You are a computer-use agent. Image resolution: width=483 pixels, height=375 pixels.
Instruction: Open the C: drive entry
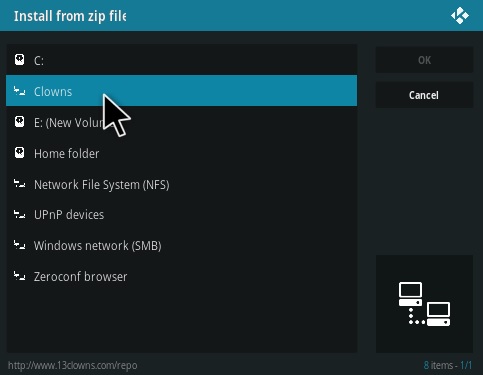[182, 60]
